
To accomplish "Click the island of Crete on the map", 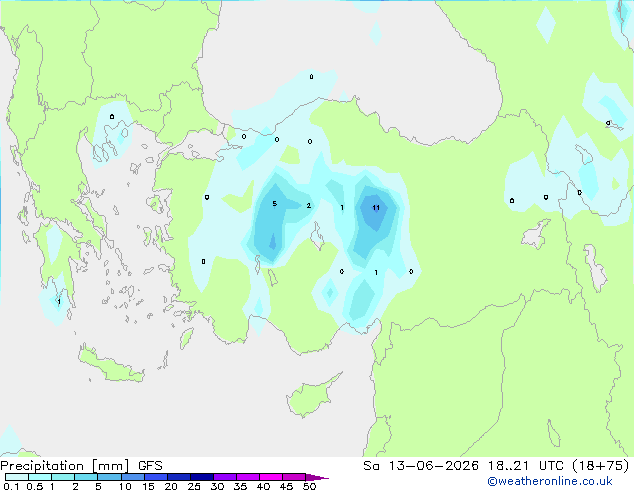I will 110,365.
